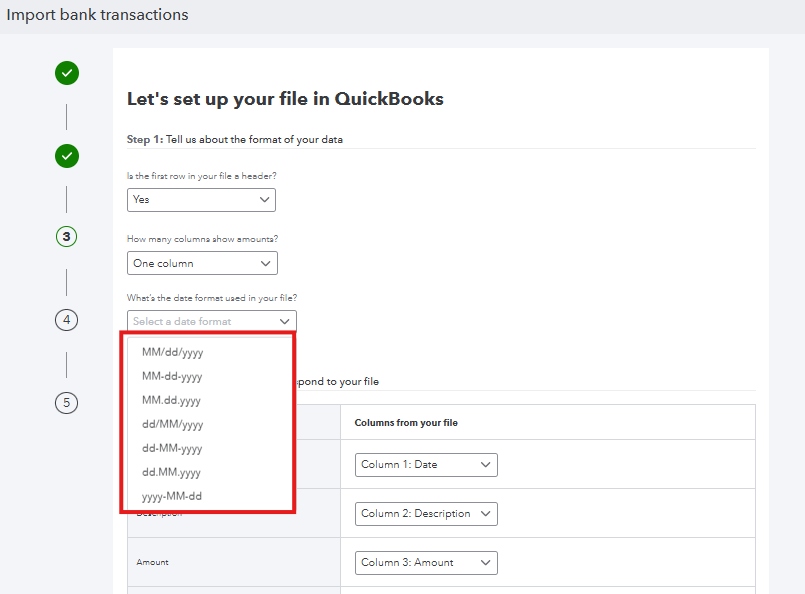
Task: Open the Column 3: Amount dropdown
Action: pos(425,562)
